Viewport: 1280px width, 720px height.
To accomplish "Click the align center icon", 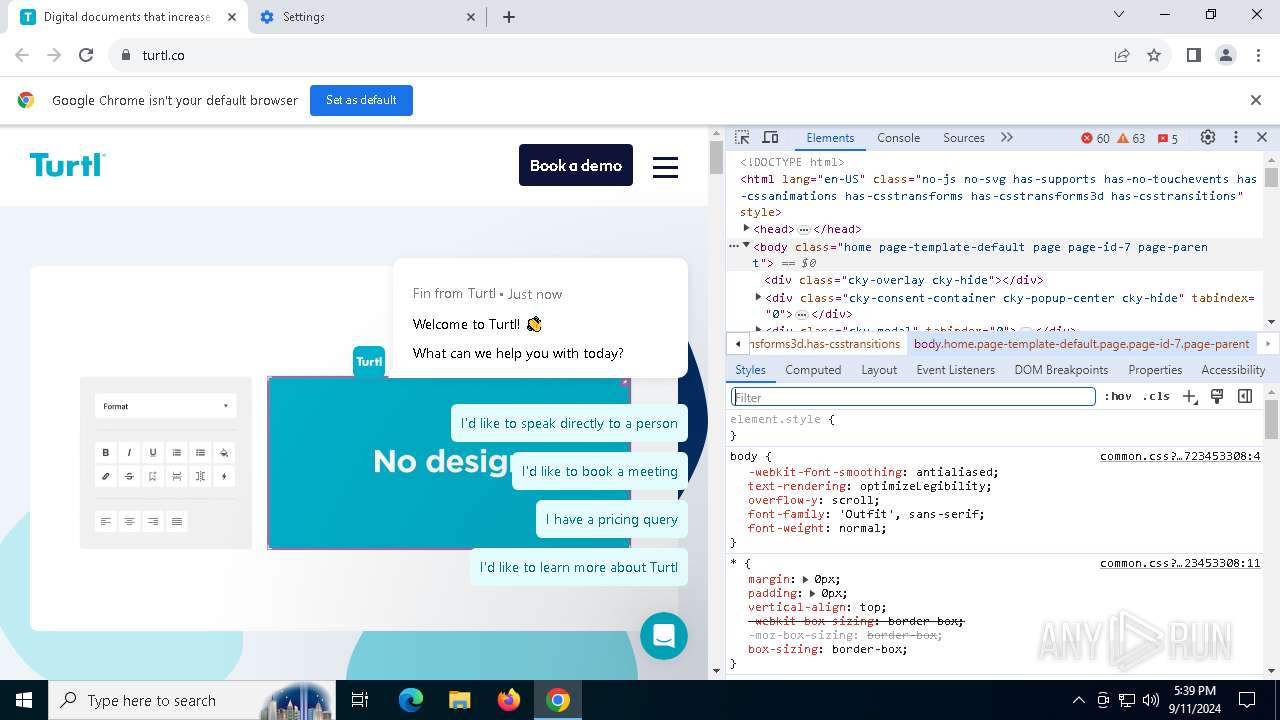I will (129, 521).
